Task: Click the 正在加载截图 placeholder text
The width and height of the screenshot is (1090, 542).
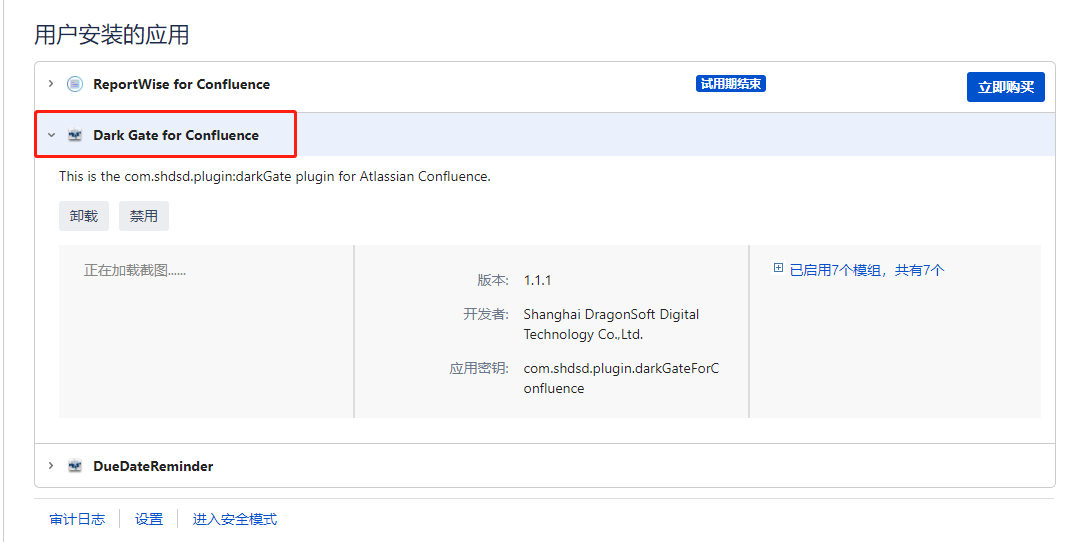Action: click(135, 270)
